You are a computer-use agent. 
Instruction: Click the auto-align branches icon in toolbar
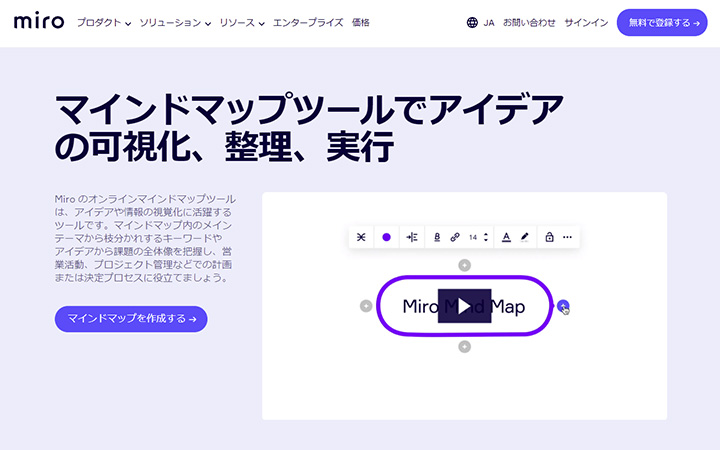[412, 237]
